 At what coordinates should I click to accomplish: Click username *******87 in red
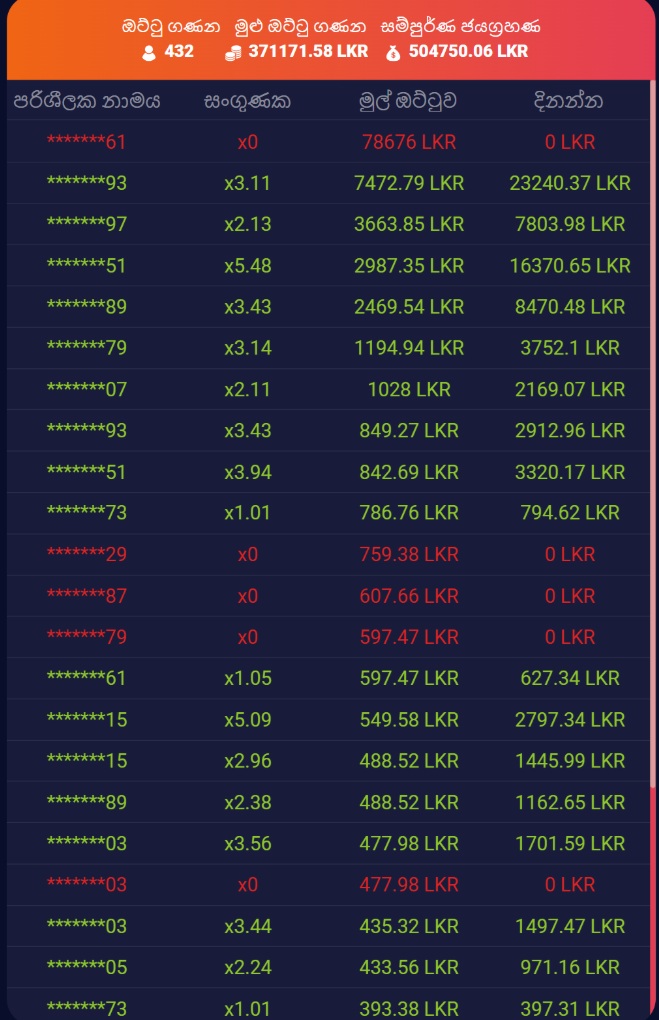[x=87, y=596]
